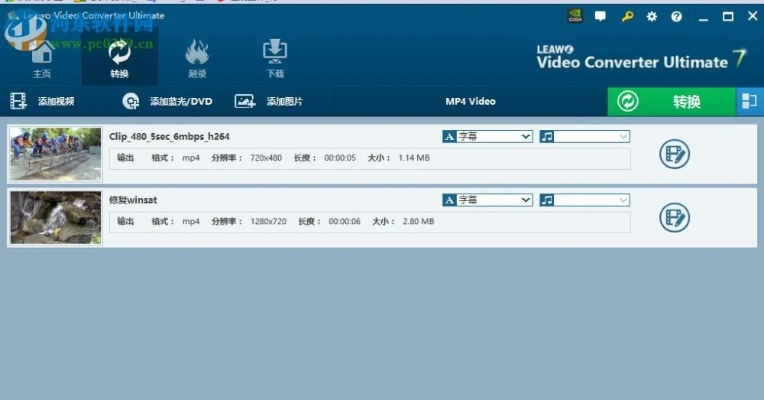Edit the Clip_480_5sec_6mbps_h264 video

(x=676, y=154)
